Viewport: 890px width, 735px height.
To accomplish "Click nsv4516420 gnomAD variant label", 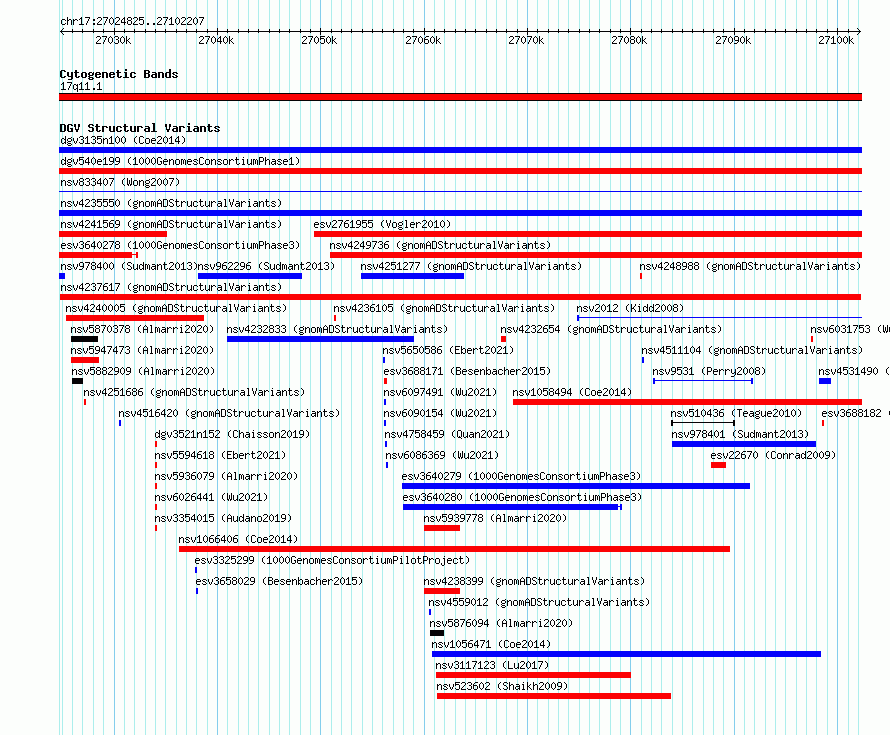I will point(229,413).
